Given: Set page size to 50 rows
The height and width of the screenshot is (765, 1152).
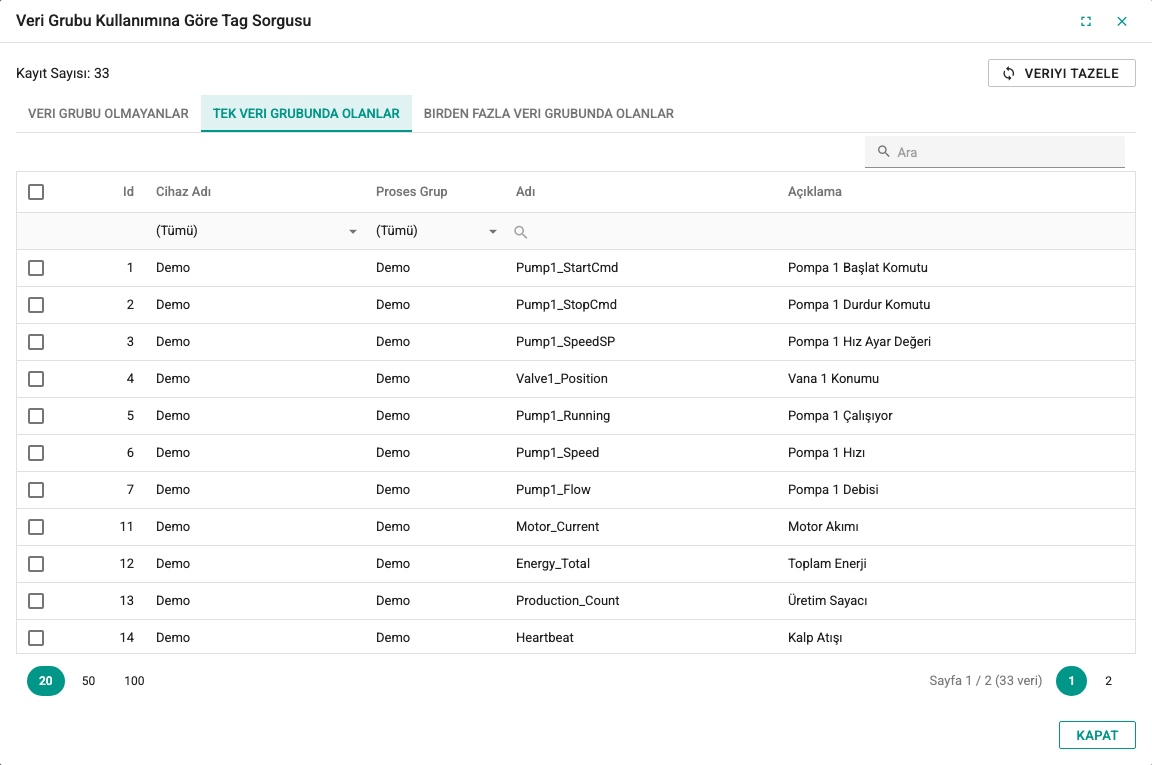Looking at the screenshot, I should point(88,681).
